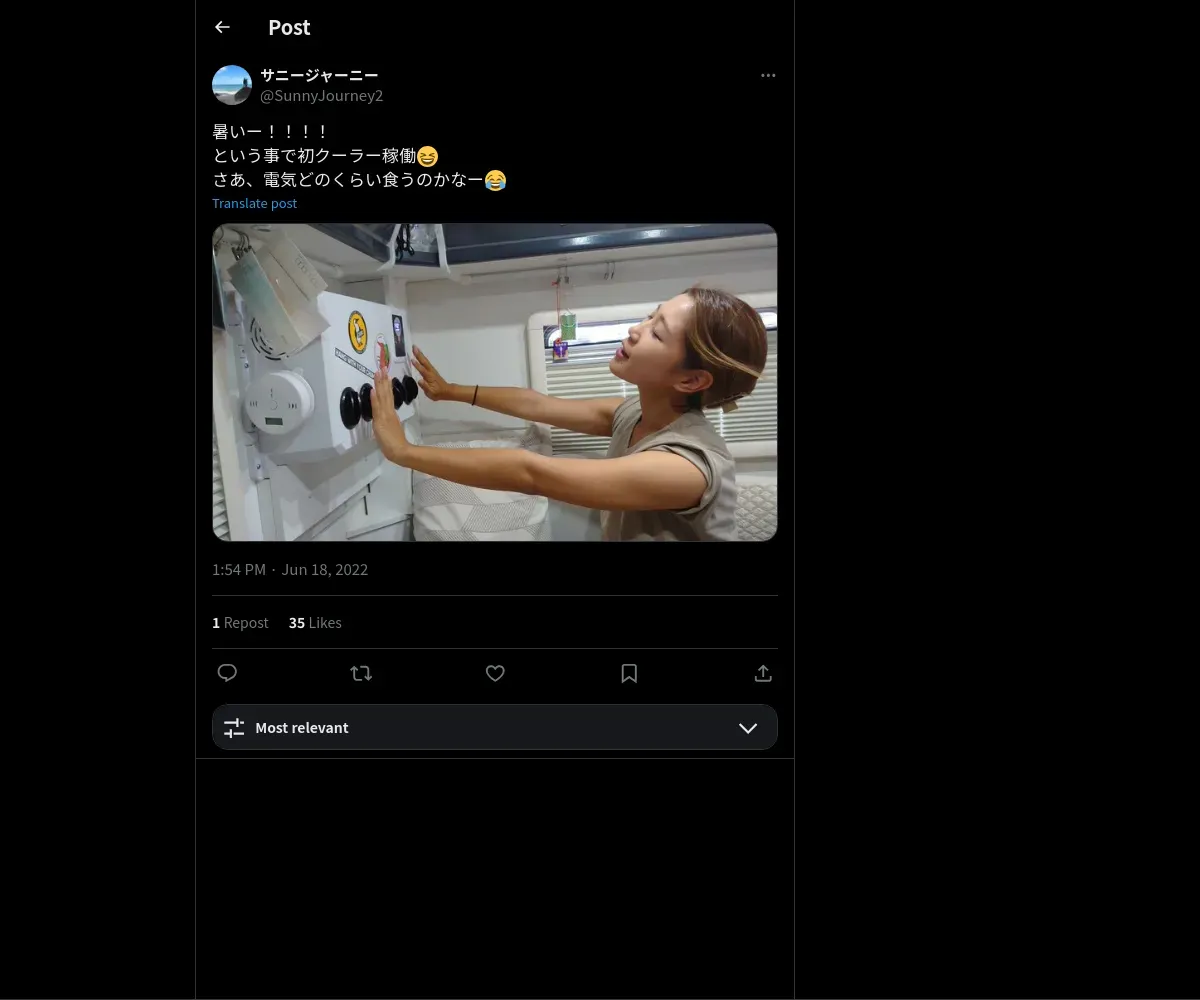This screenshot has height=1000, width=1200.
Task: Repost this post with the arrows icon
Action: click(361, 673)
